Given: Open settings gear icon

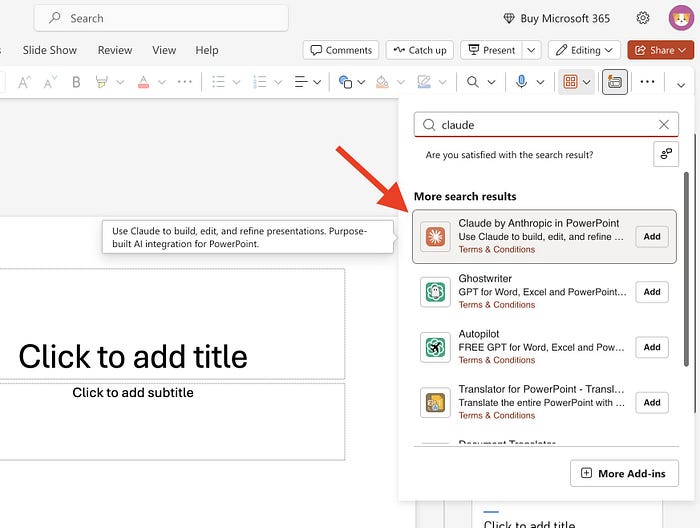Looking at the screenshot, I should [x=643, y=18].
